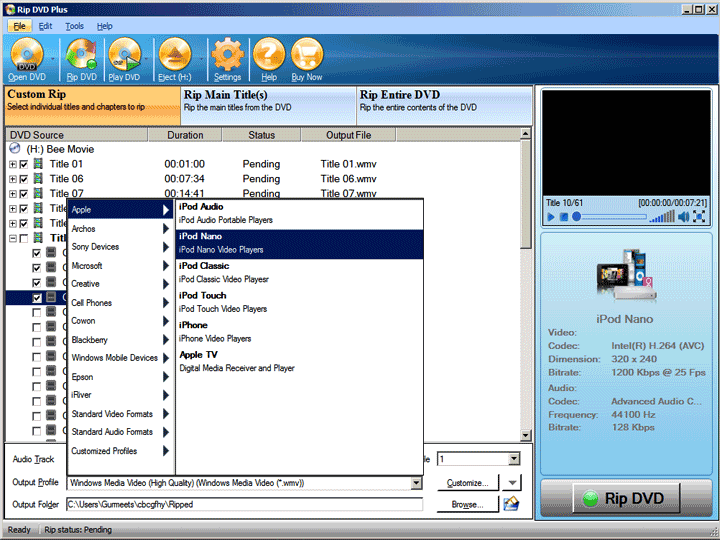The width and height of the screenshot is (720, 540).
Task: Expand the Title 01 tree node
Action: click(x=13, y=164)
